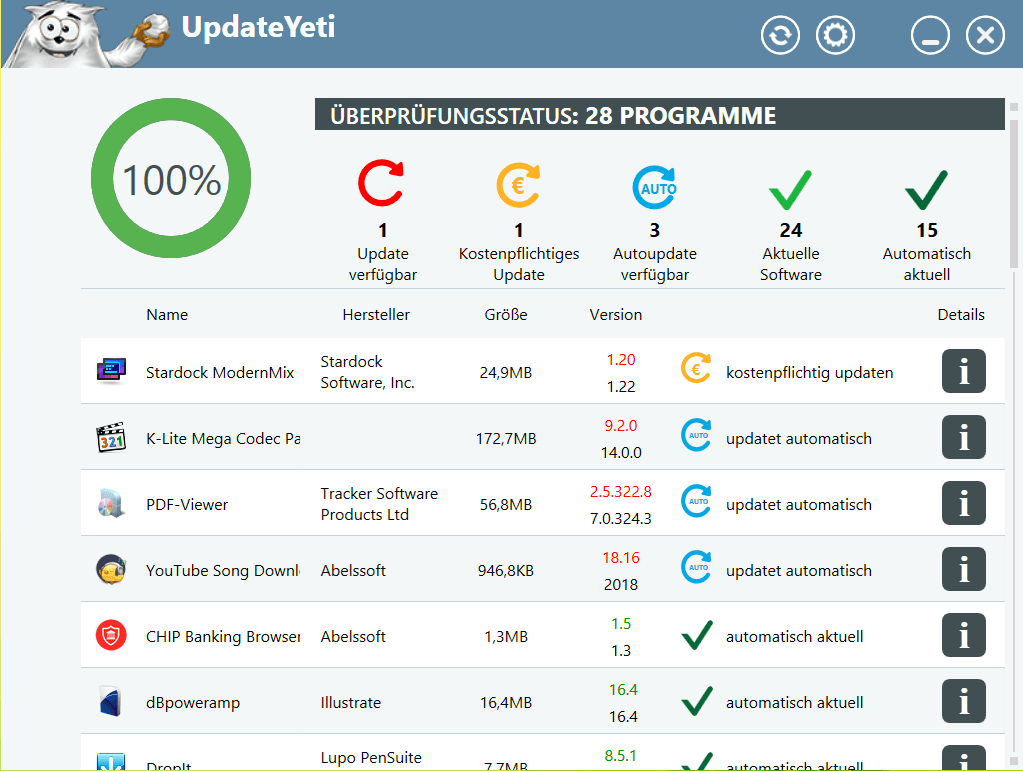Open info button for K-Lite Mega Codec

point(963,438)
